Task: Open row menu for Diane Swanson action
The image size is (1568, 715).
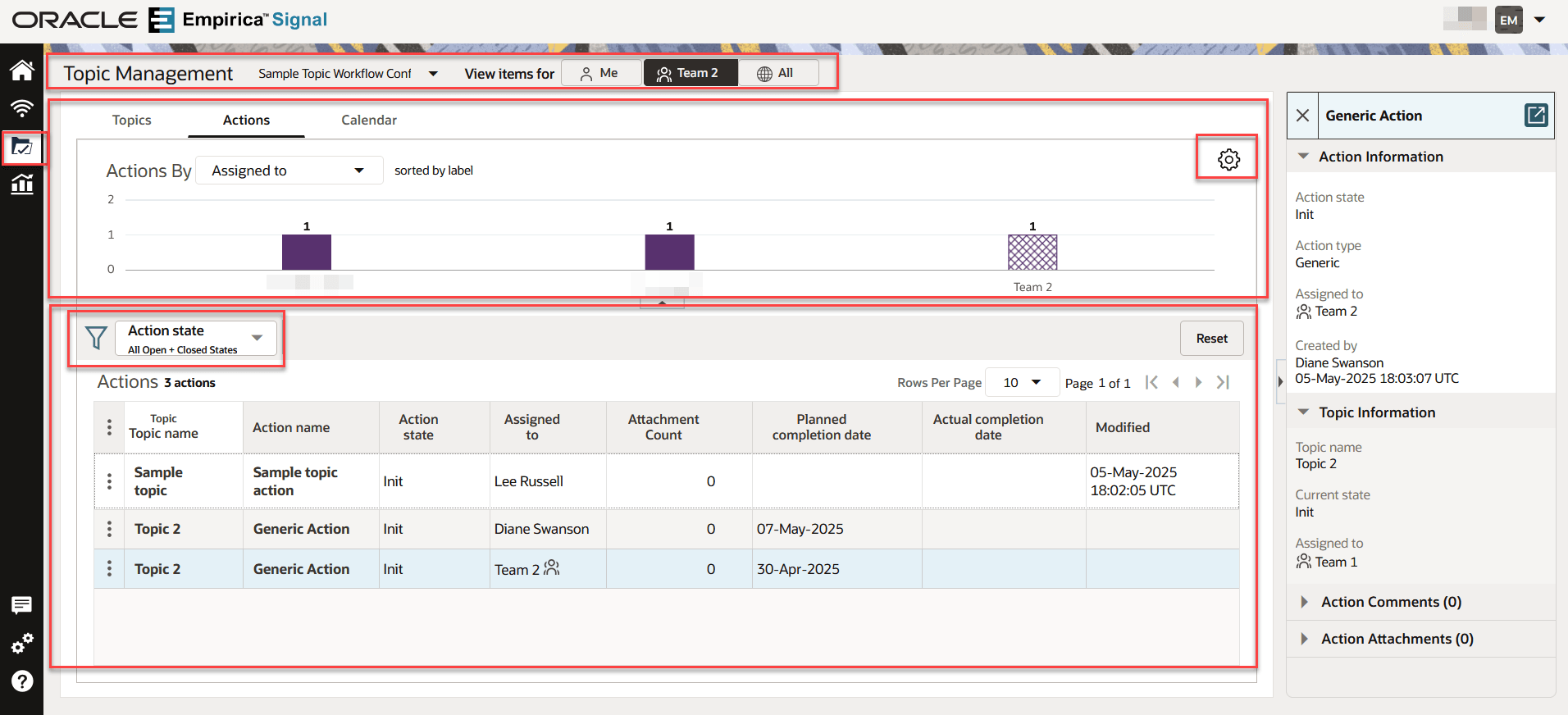Action: (x=109, y=529)
